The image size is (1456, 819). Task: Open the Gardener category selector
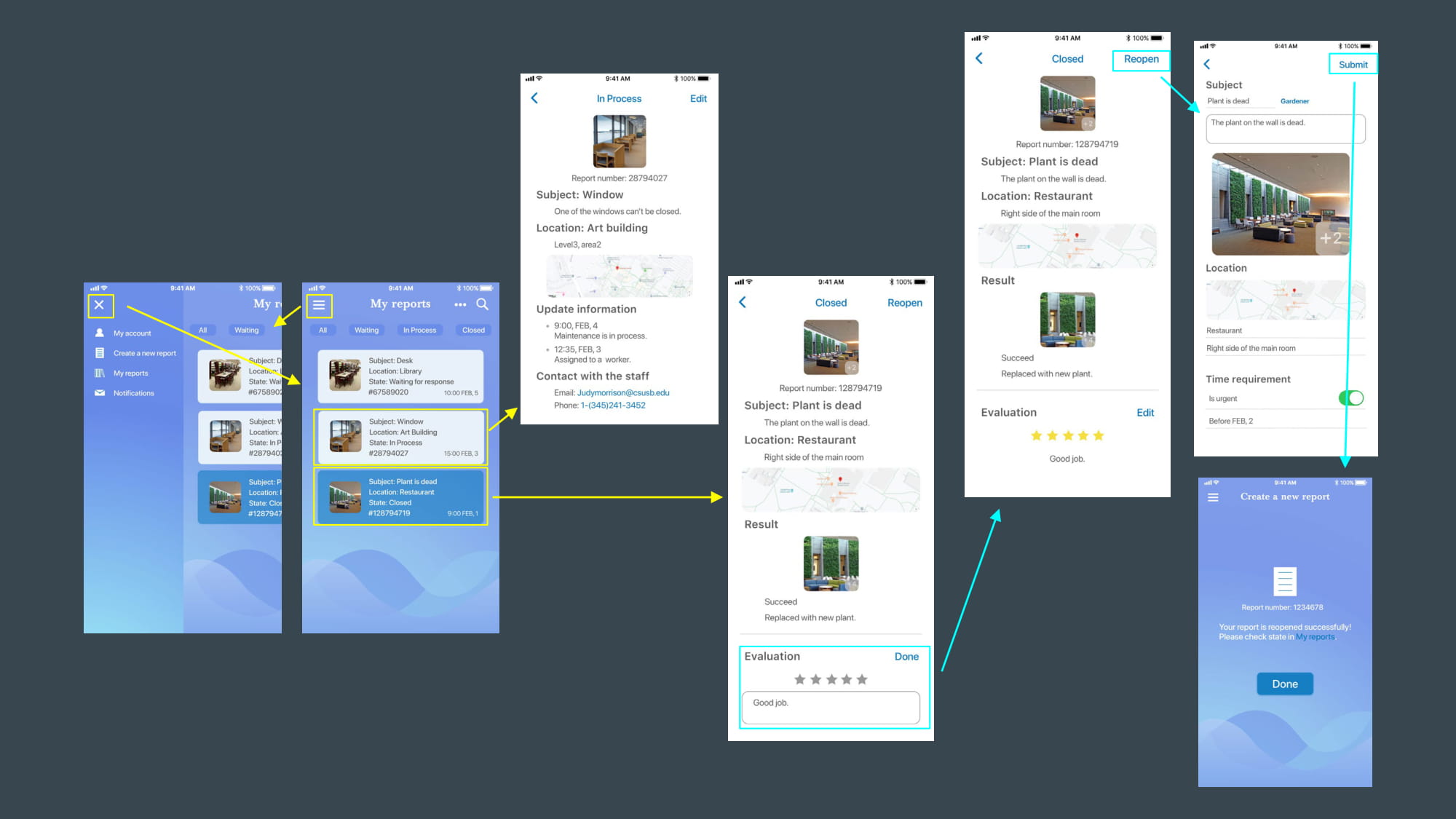click(x=1294, y=101)
